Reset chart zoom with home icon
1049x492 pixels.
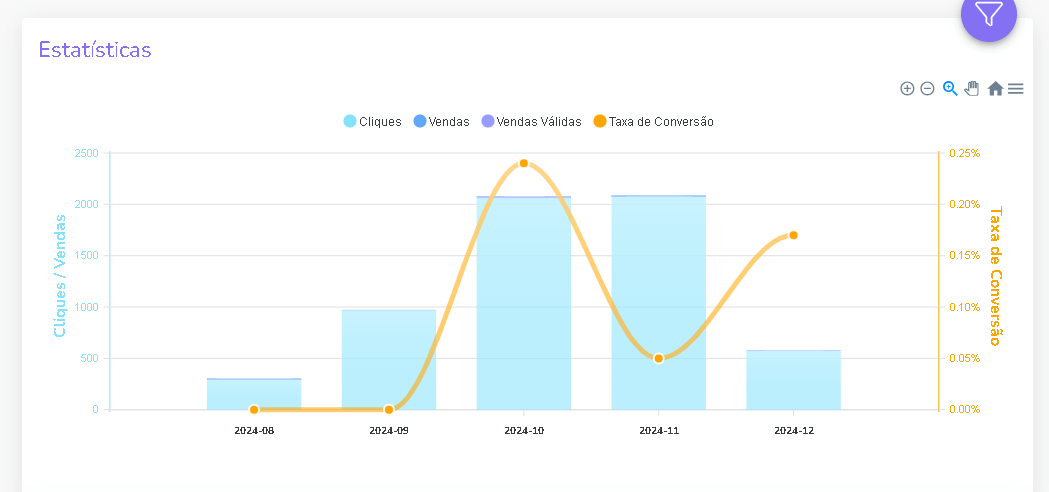click(995, 88)
